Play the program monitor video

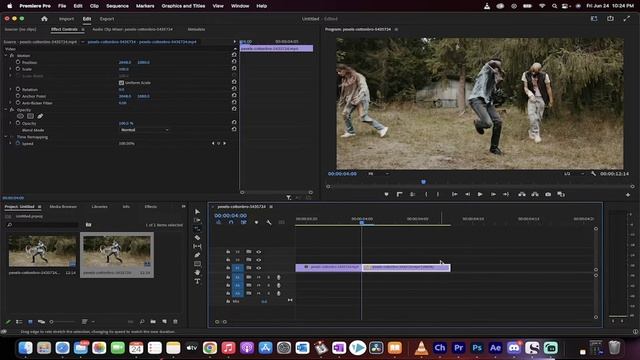click(x=480, y=195)
